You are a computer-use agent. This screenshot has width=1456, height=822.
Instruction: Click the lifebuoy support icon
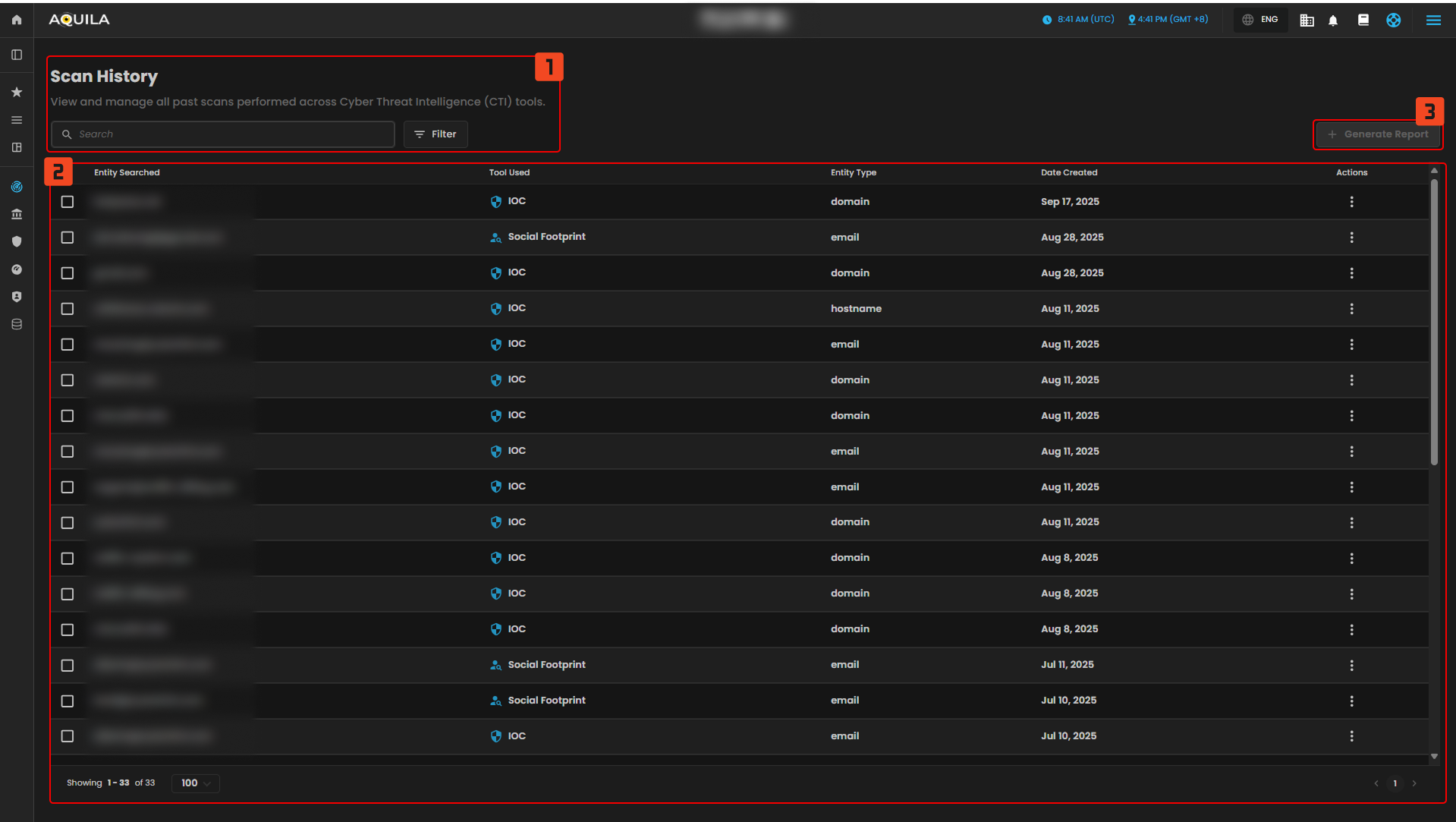[x=1393, y=20]
